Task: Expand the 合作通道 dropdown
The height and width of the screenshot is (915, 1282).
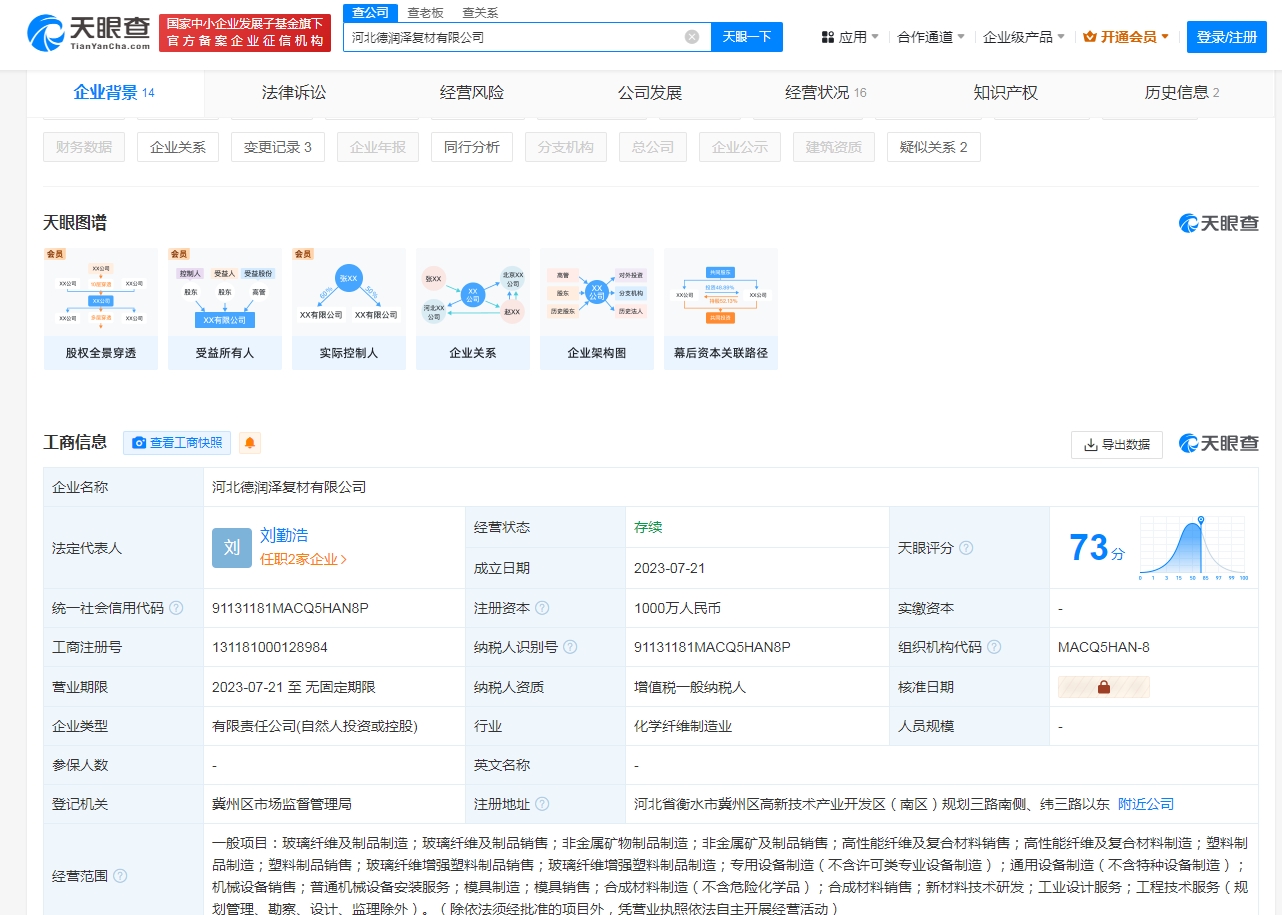Action: [x=961, y=37]
